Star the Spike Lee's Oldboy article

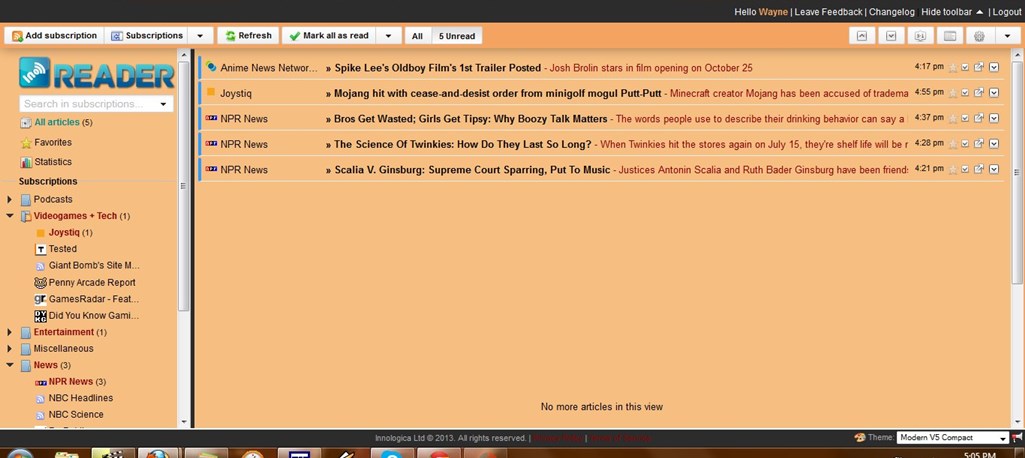[952, 67]
